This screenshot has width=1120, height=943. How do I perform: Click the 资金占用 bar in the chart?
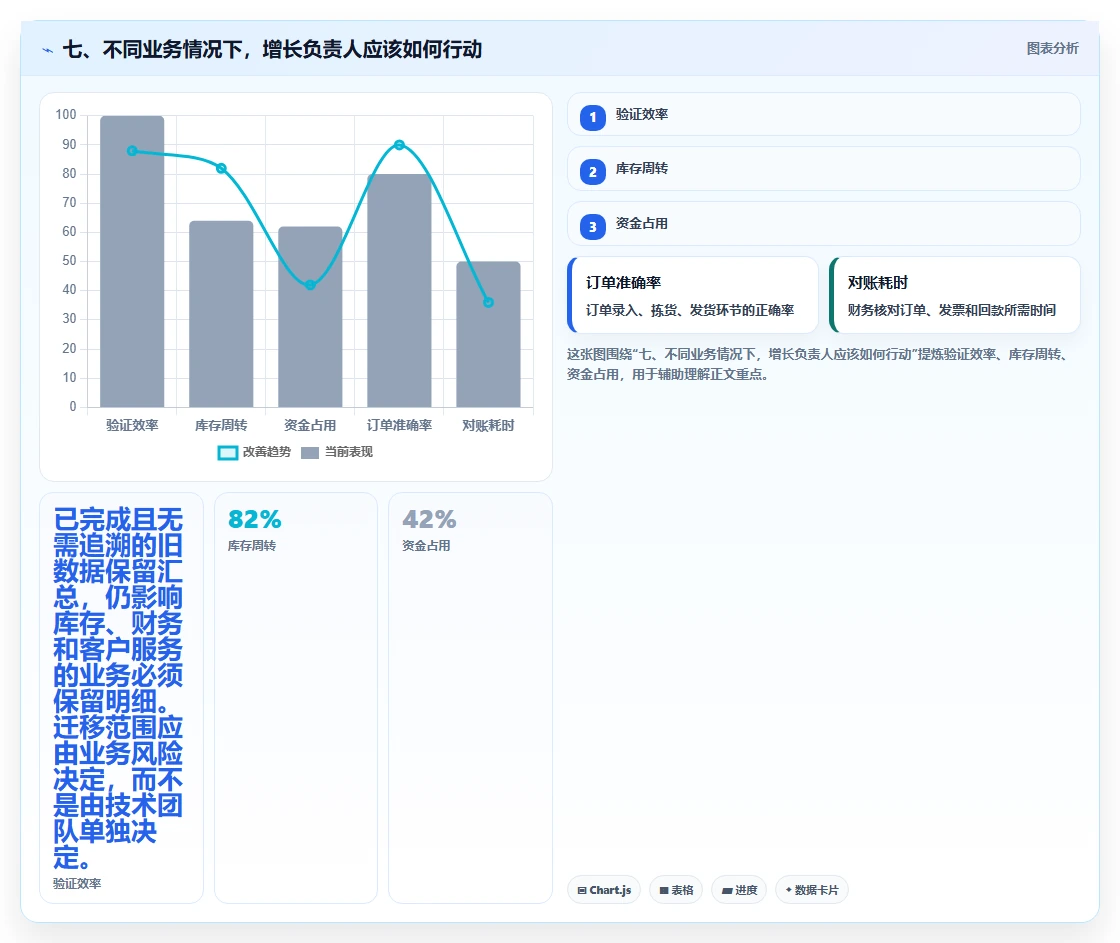point(310,316)
